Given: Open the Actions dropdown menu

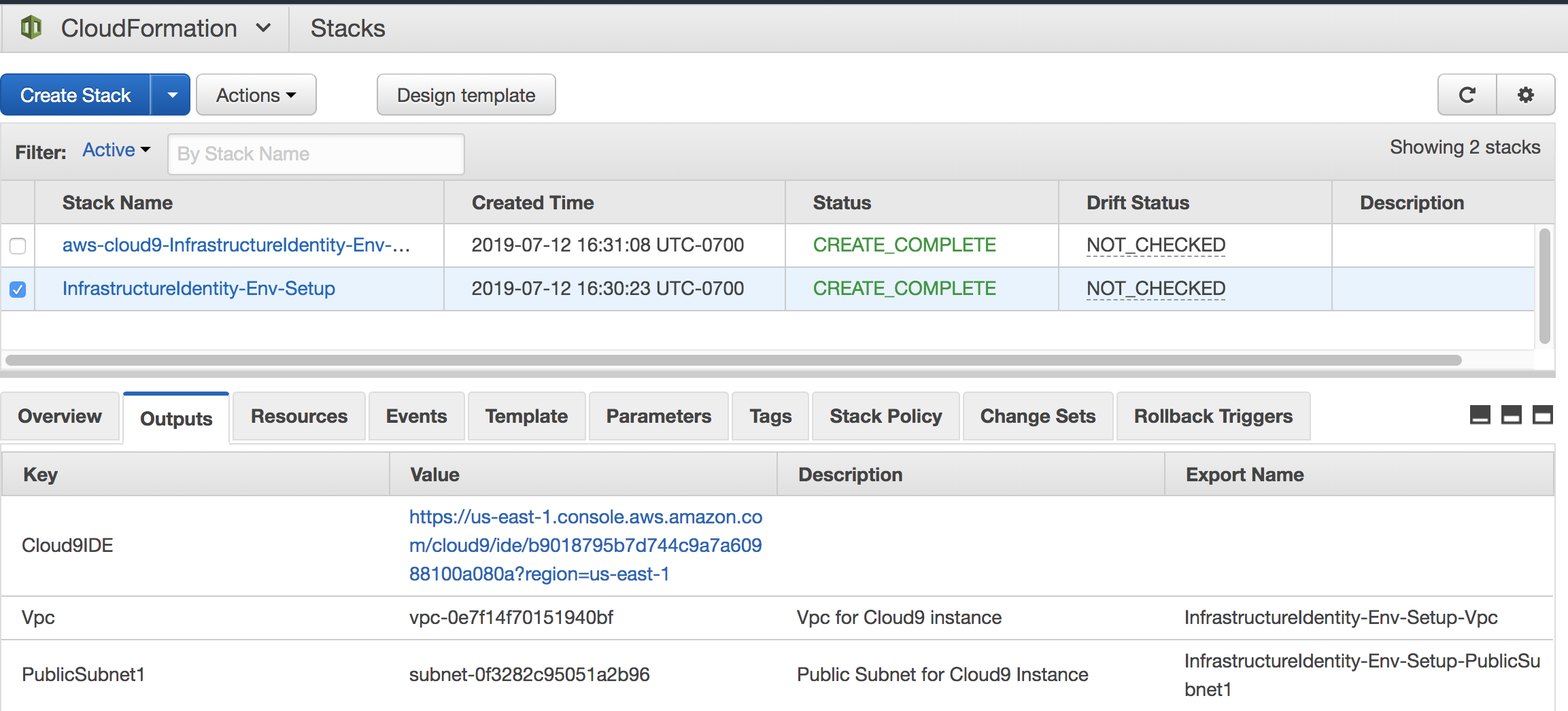Looking at the screenshot, I should tap(256, 94).
